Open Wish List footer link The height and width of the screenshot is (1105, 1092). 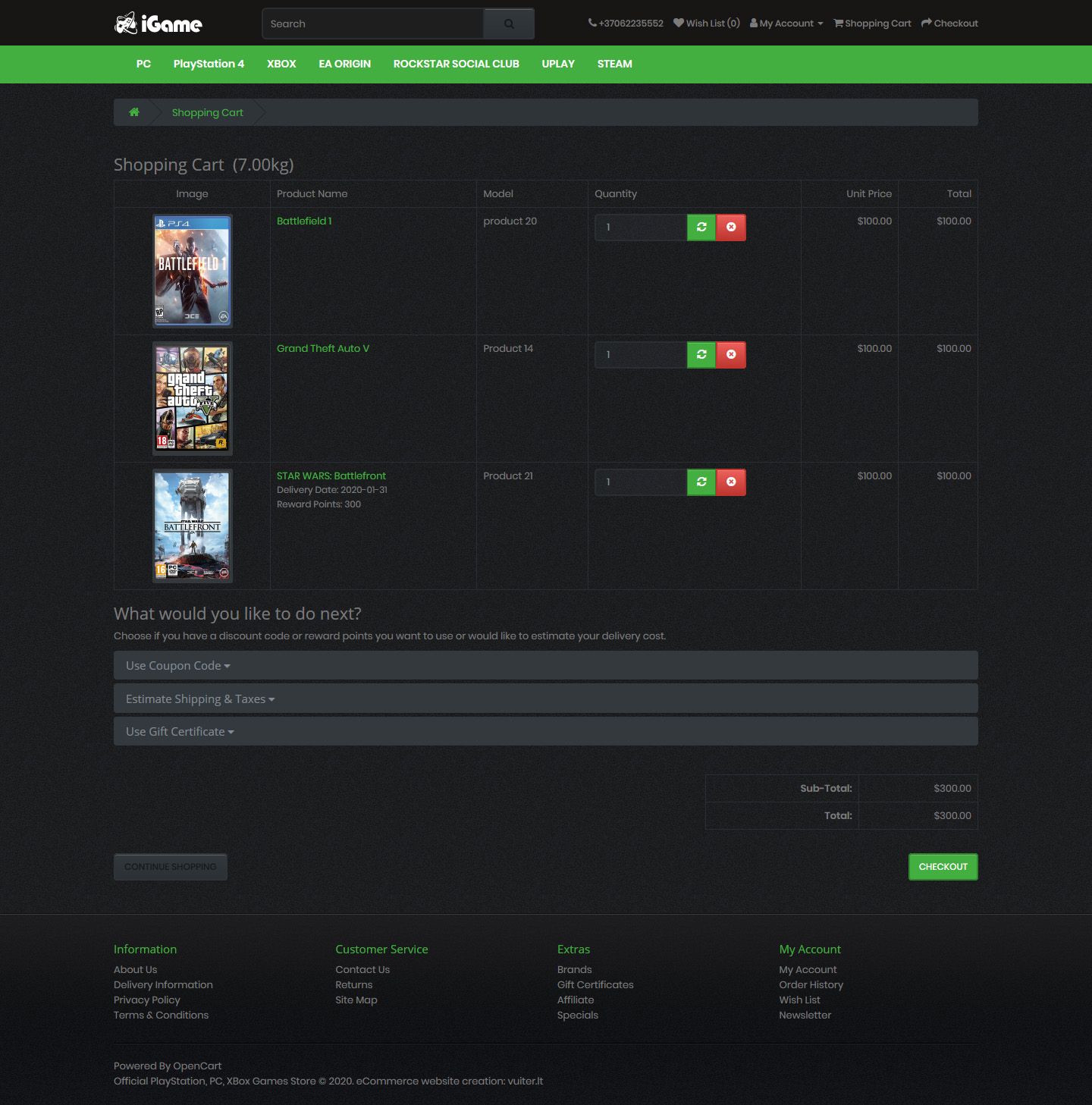[x=800, y=1000]
